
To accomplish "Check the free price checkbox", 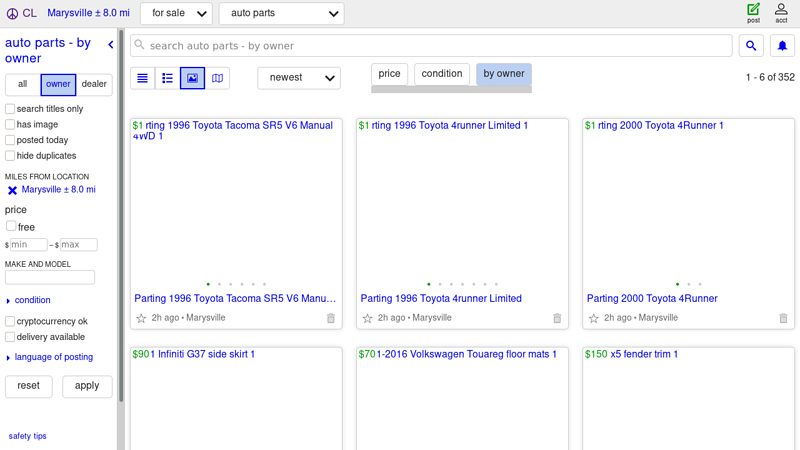I will pyautogui.click(x=11, y=226).
